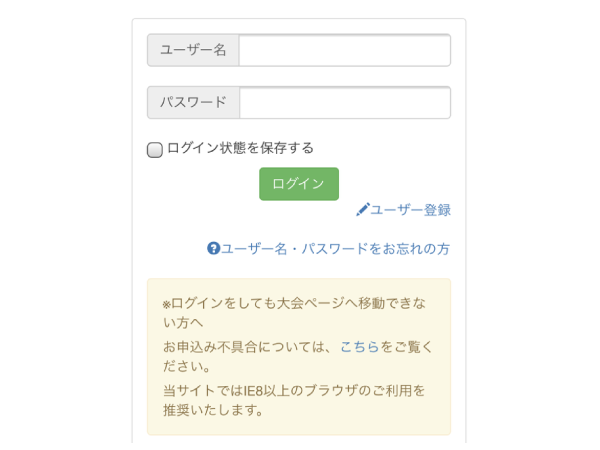The width and height of the screenshot is (600, 450).
Task: Tick the ログイン状態を保存する checkbox
Action: pos(155,150)
